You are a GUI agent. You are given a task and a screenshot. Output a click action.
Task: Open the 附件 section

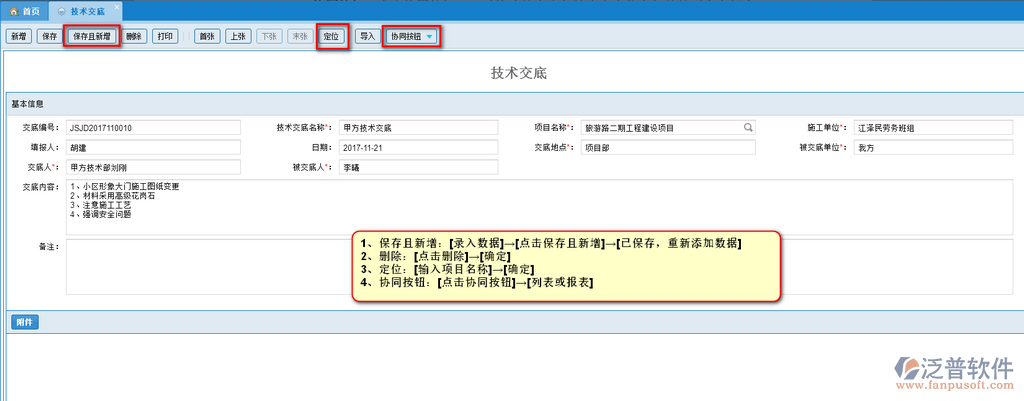pos(25,322)
